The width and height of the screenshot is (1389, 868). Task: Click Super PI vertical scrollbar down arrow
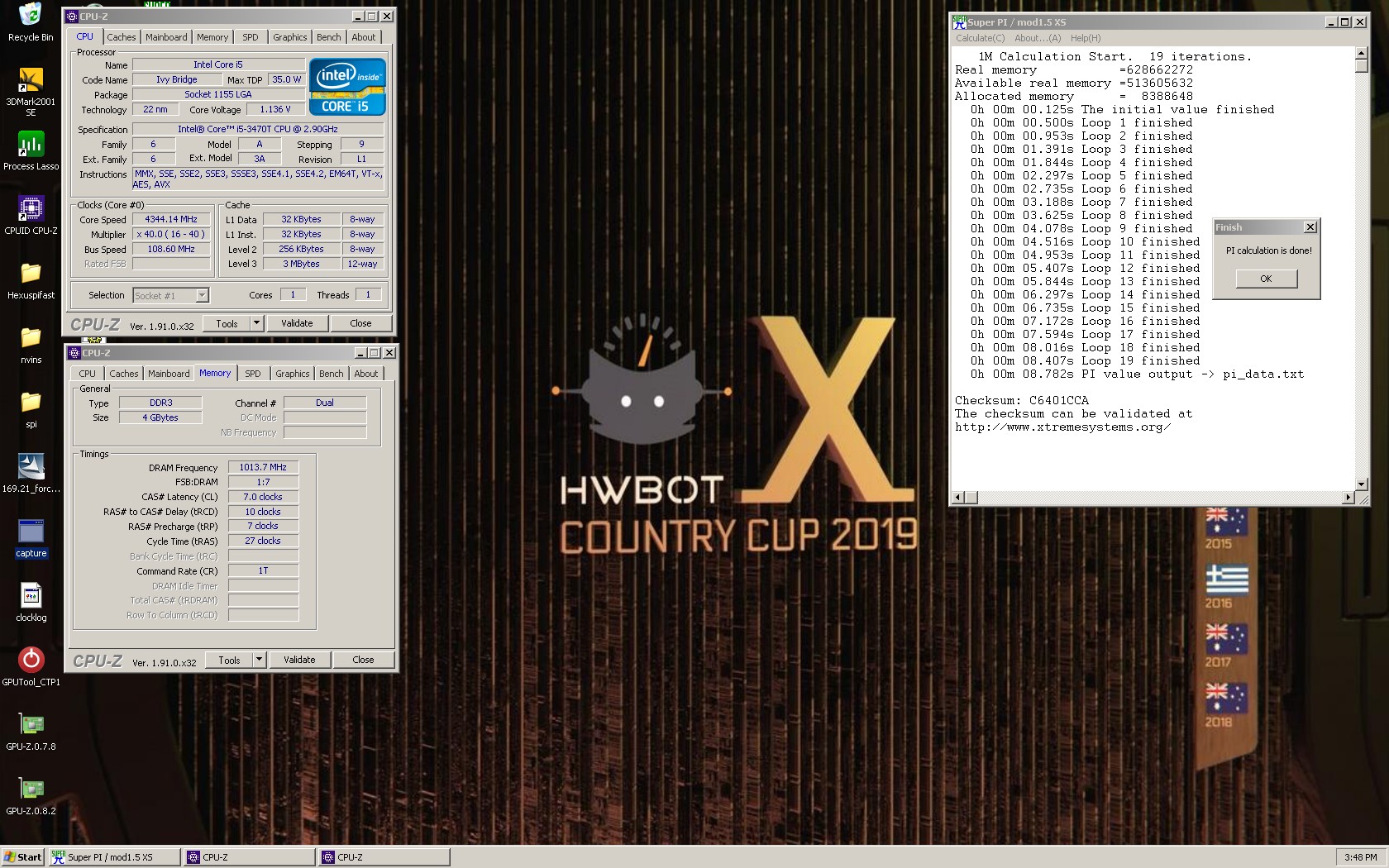coord(1361,484)
